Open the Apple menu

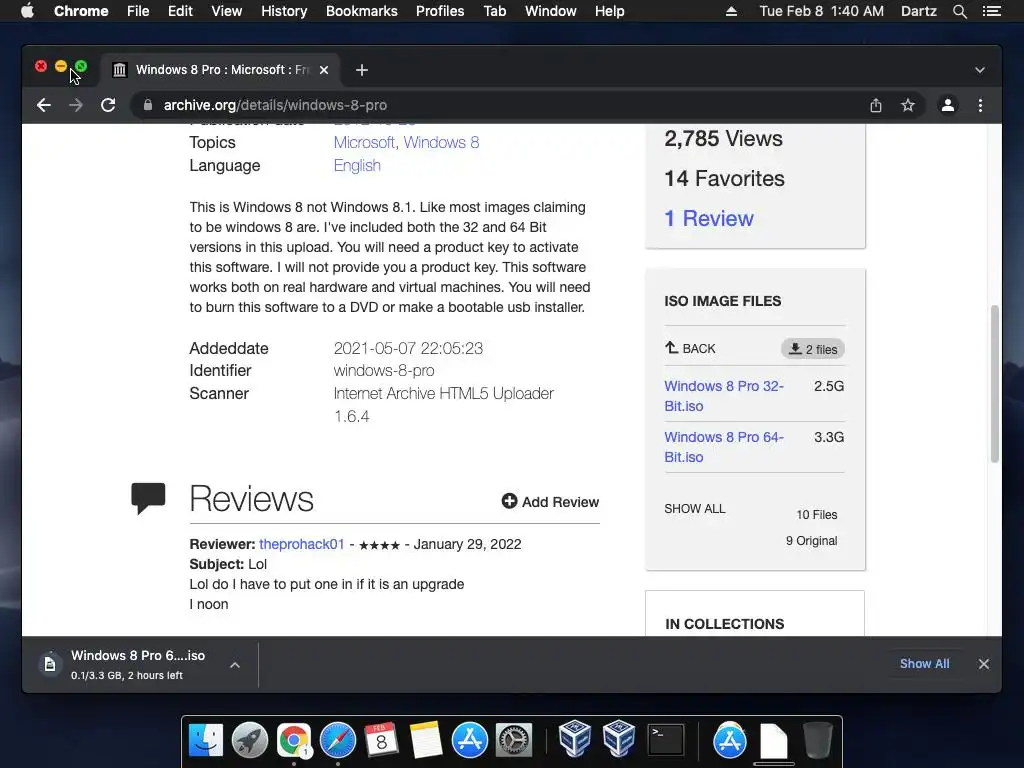pos(27,11)
